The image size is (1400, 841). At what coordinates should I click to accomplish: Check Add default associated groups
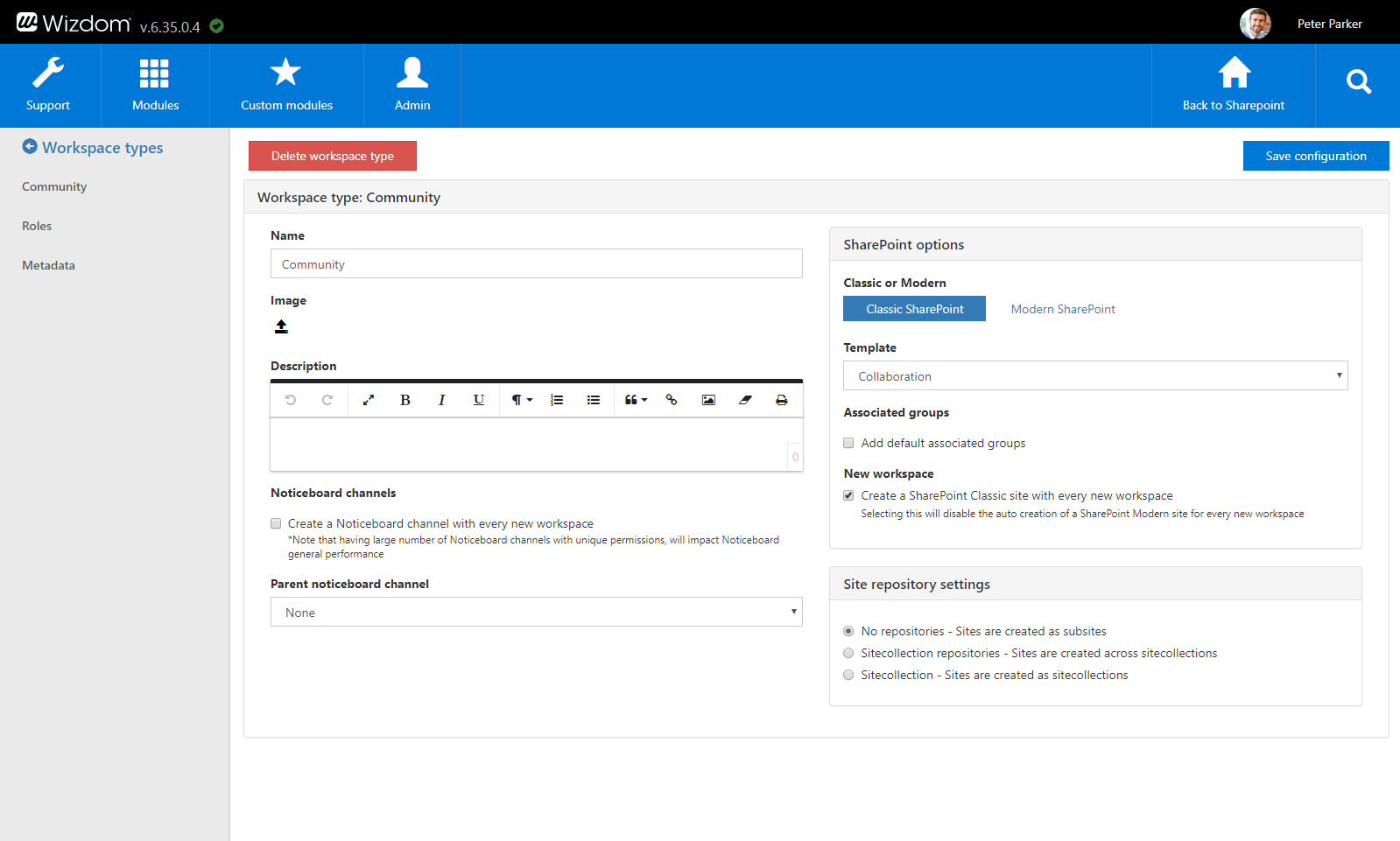[848, 443]
